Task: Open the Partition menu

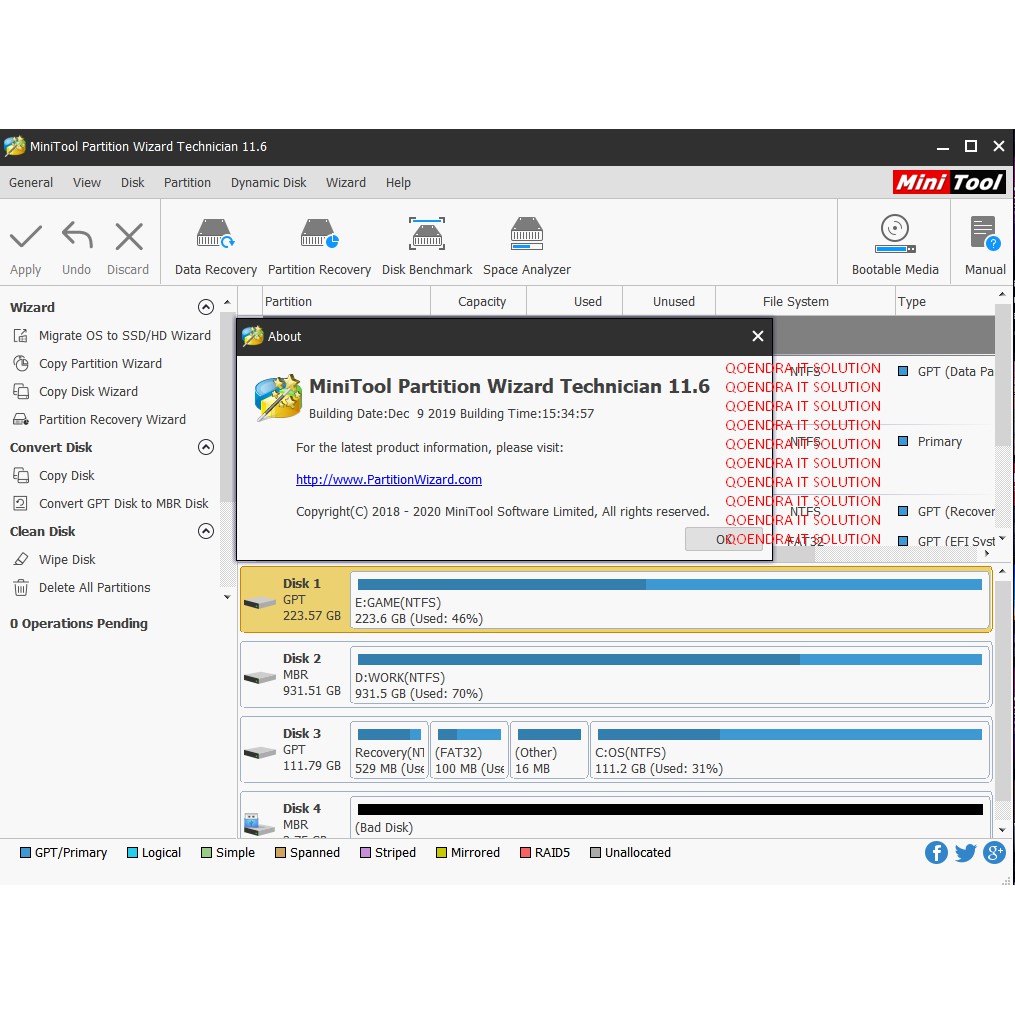Action: (x=187, y=183)
